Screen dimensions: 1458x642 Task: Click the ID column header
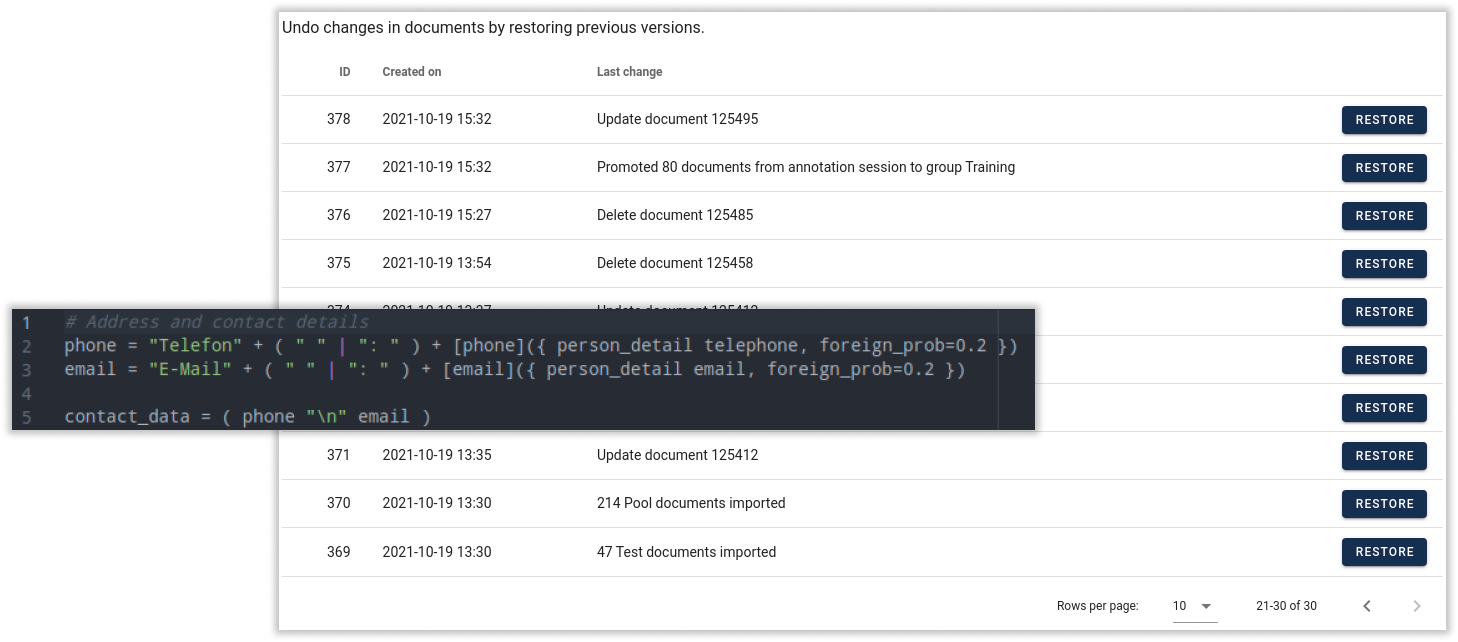pyautogui.click(x=344, y=72)
